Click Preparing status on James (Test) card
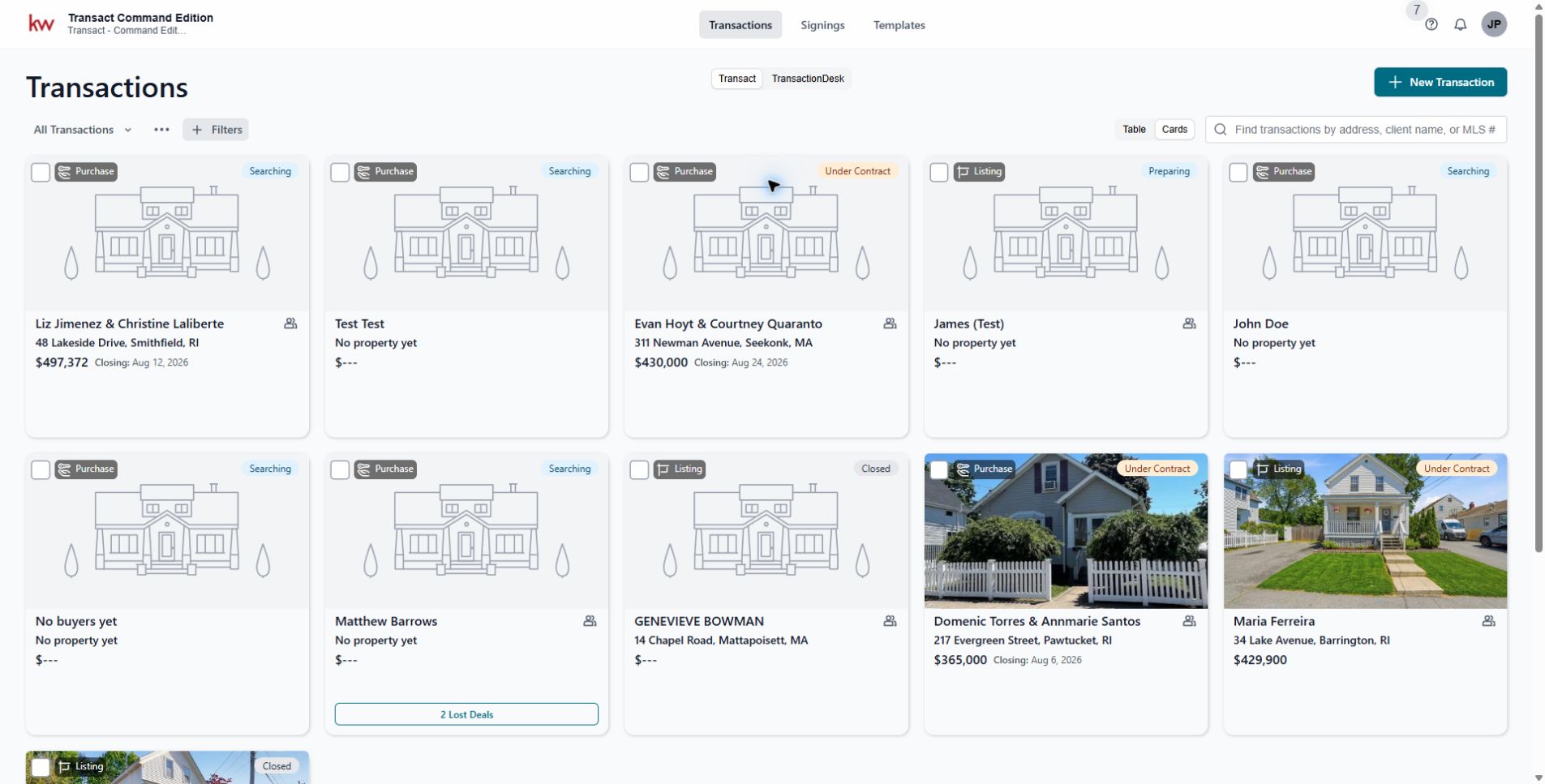Image resolution: width=1545 pixels, height=784 pixels. click(x=1169, y=171)
